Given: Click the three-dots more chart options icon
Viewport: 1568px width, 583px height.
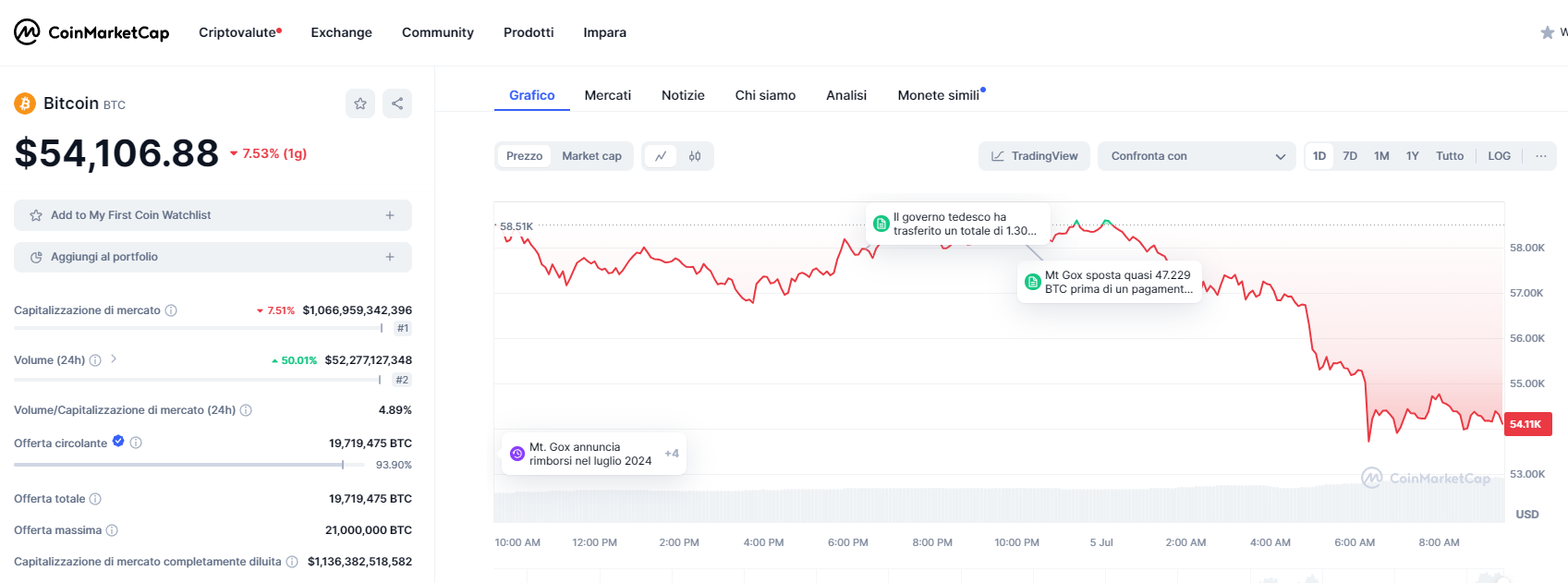Looking at the screenshot, I should pyautogui.click(x=1540, y=156).
